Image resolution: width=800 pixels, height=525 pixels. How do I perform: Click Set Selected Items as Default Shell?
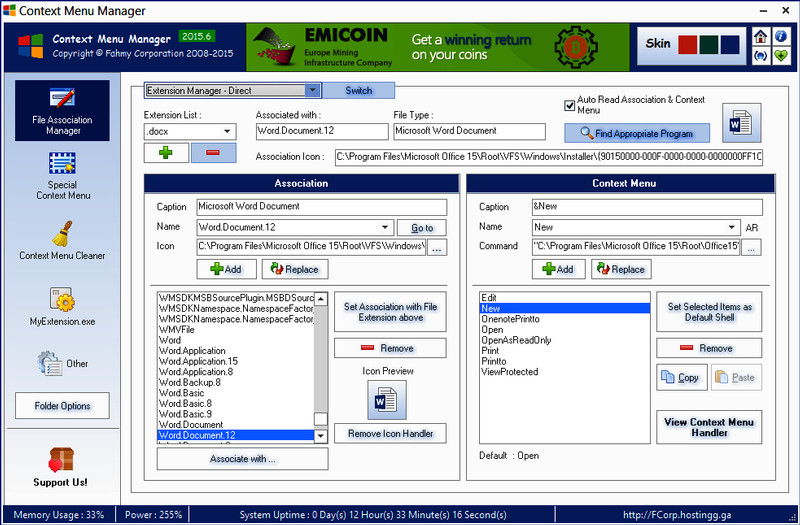point(709,312)
